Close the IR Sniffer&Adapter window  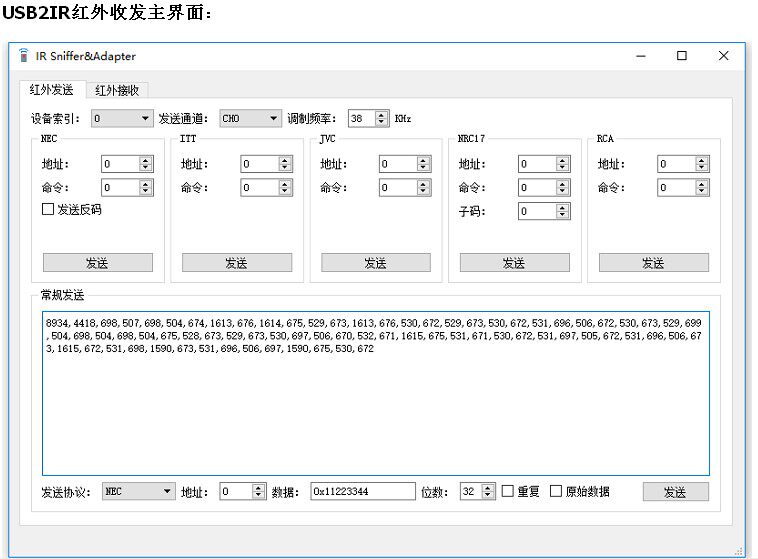tap(723, 56)
